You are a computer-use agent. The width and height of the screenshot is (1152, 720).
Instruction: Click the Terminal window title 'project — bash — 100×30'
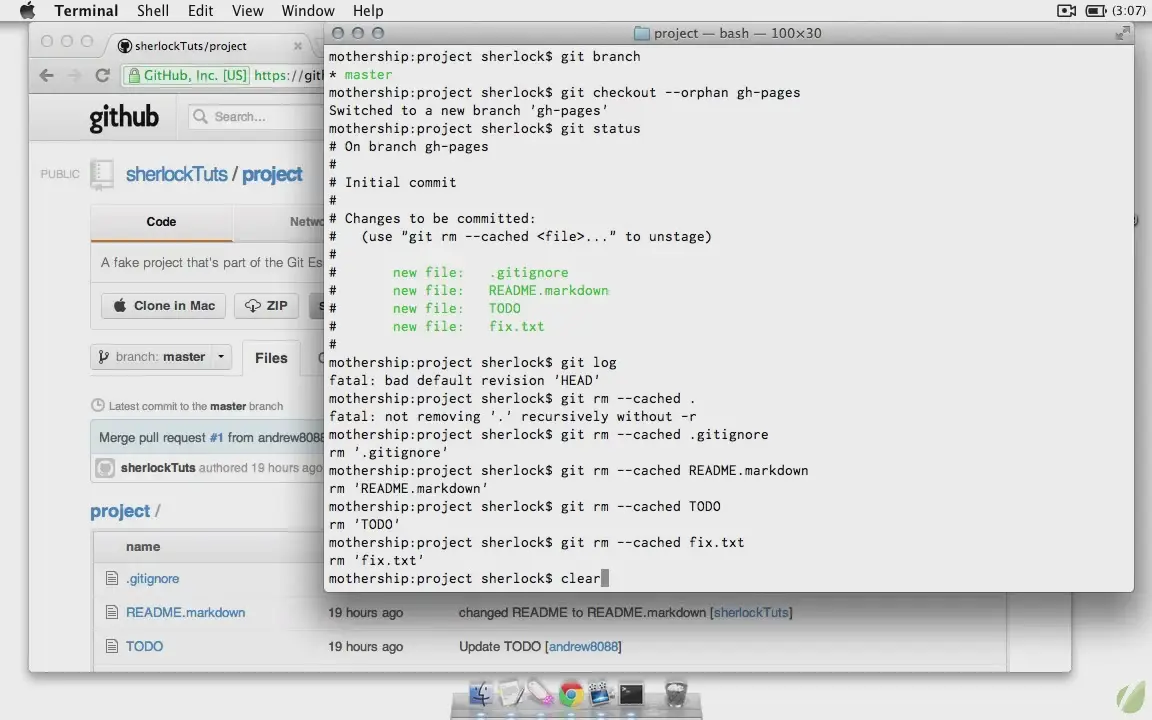[x=738, y=33]
